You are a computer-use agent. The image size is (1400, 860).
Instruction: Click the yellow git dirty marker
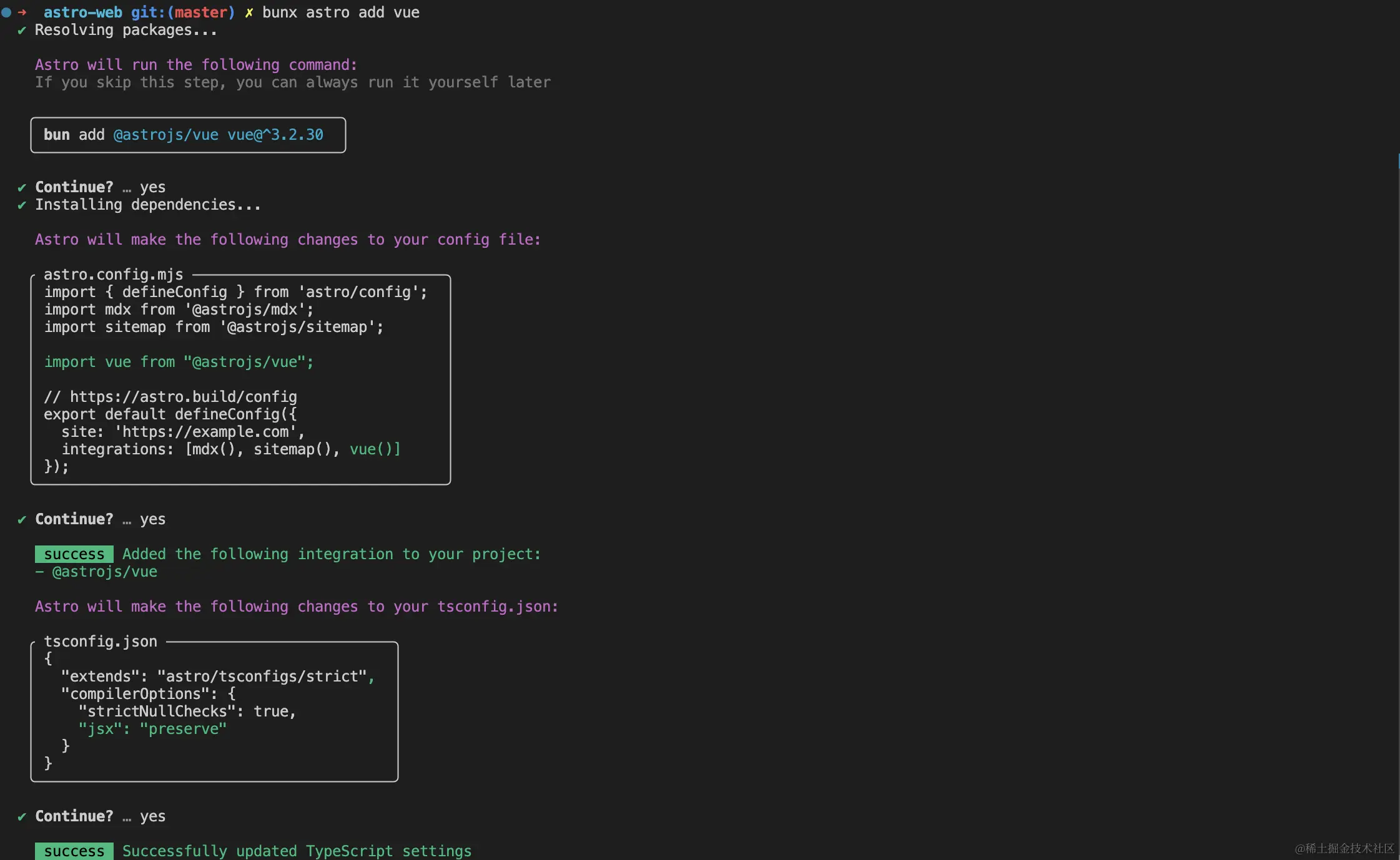[x=249, y=12]
